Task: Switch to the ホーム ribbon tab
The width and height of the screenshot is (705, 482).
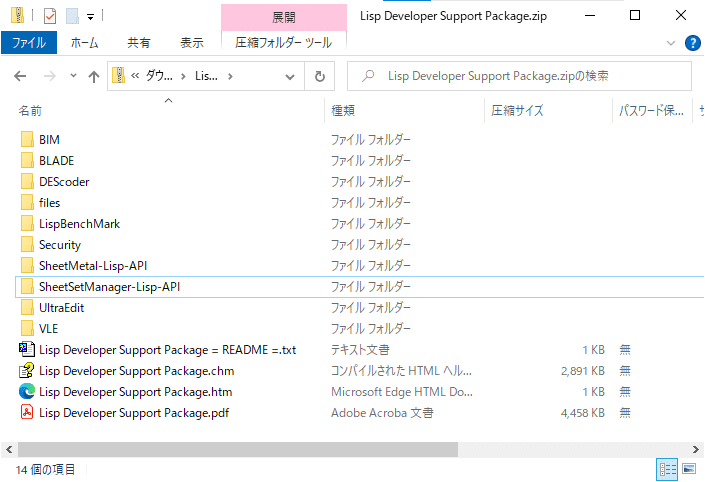Action: 84,43
